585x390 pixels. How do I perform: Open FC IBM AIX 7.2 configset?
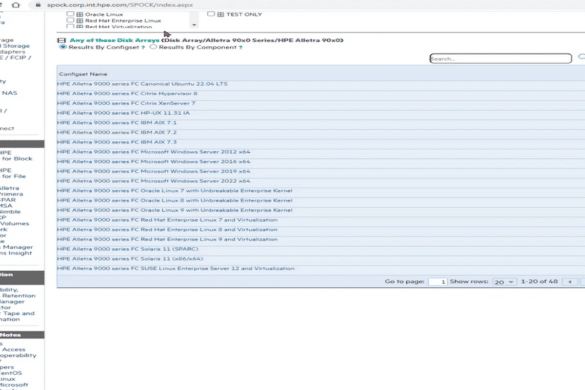click(117, 132)
